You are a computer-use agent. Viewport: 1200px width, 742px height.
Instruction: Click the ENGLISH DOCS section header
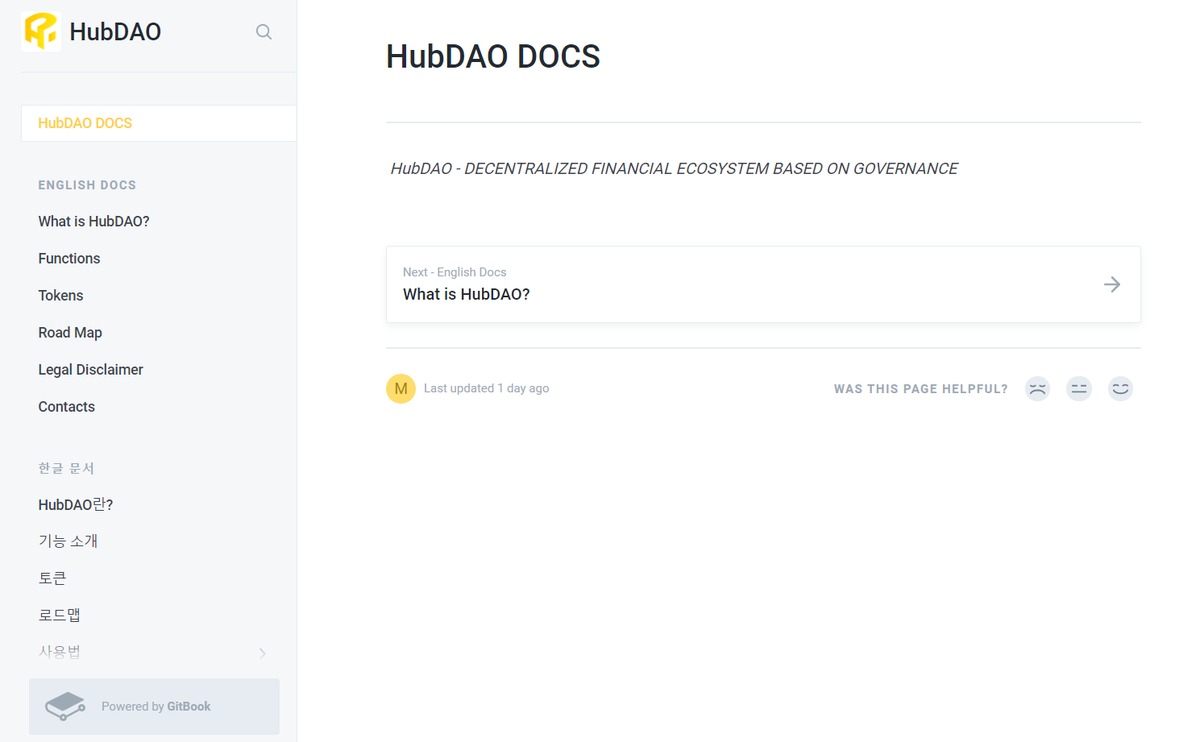(87, 185)
